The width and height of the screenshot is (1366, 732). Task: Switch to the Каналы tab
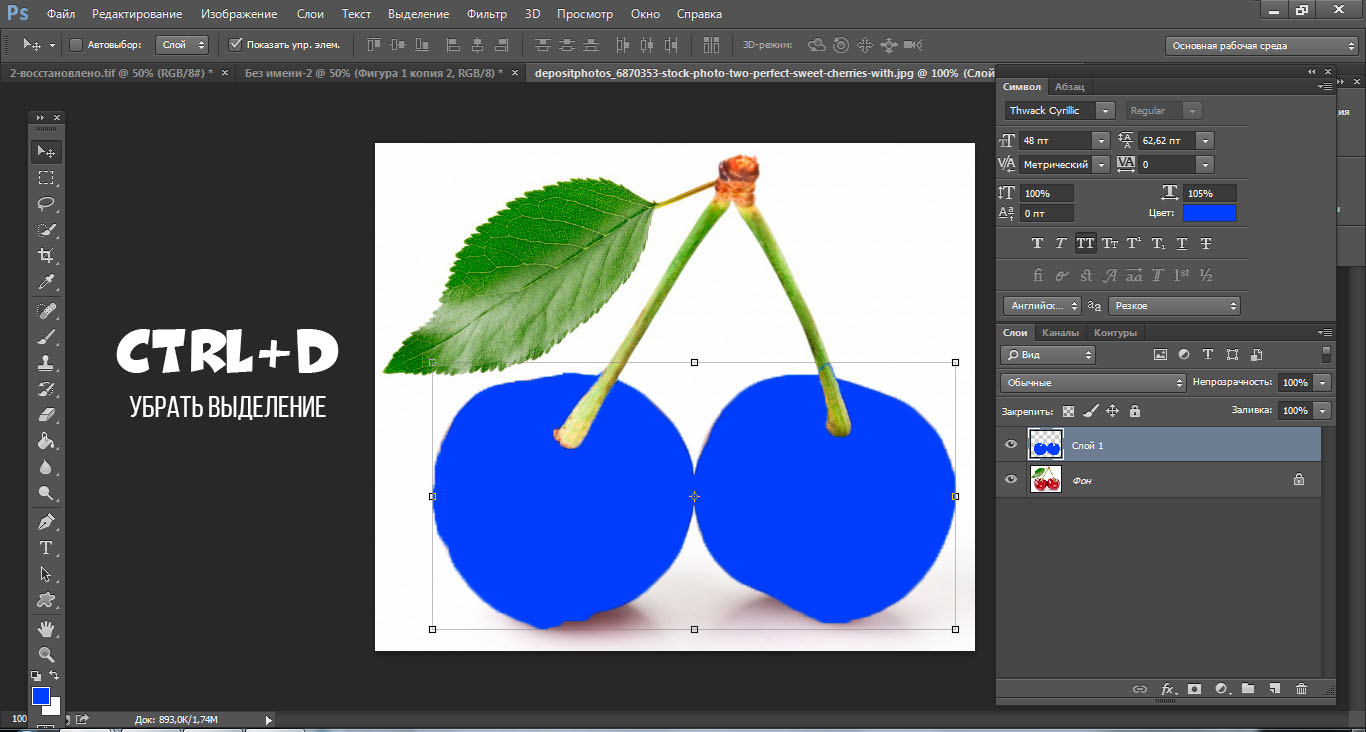tap(1059, 333)
